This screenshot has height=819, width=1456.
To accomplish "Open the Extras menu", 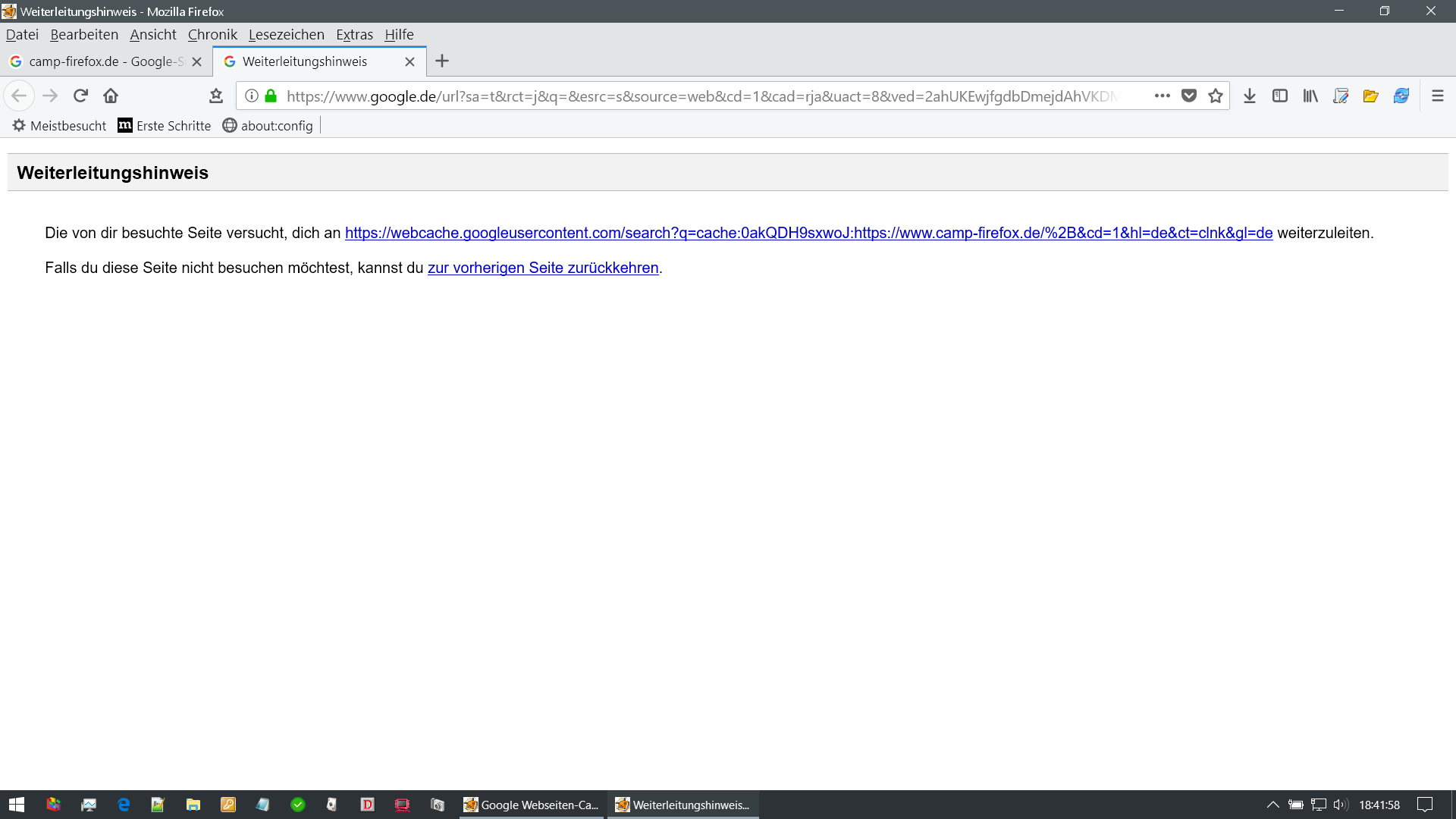I will [354, 35].
